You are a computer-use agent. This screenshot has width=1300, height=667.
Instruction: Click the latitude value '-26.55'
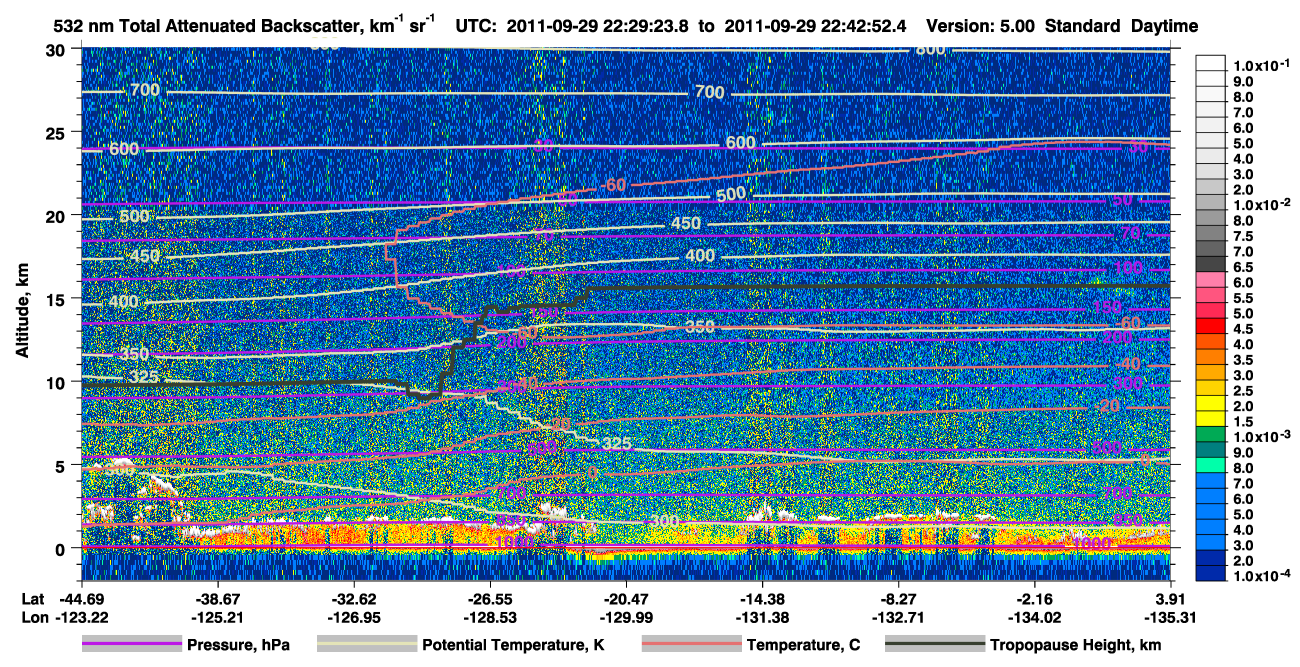[490, 598]
